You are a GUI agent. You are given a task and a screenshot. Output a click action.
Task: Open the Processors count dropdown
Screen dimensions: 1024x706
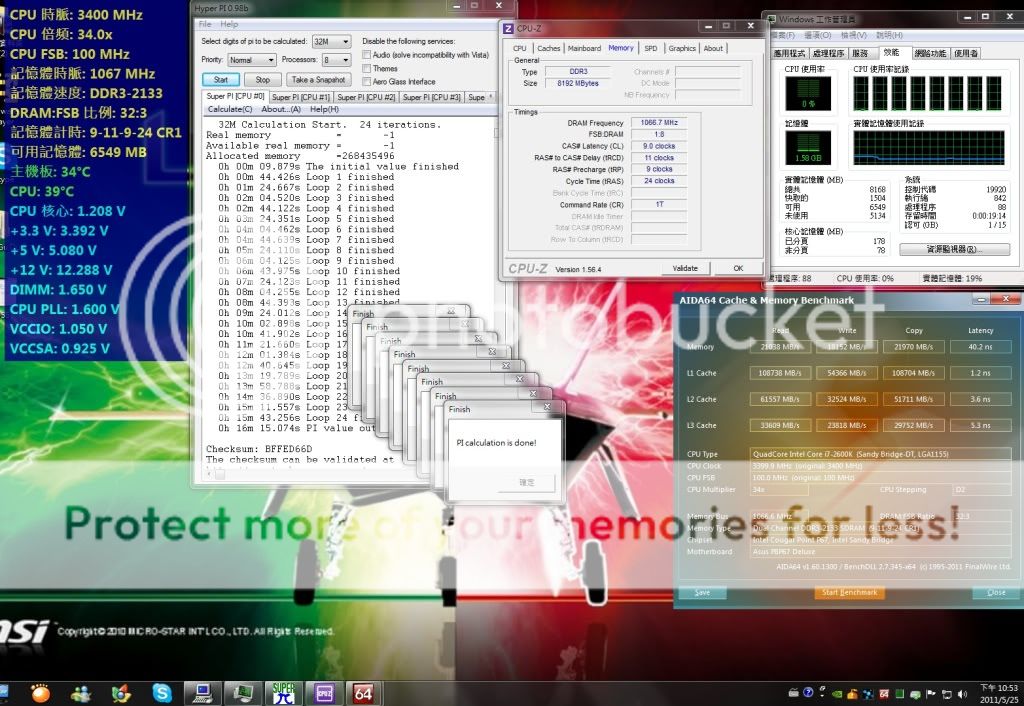[x=336, y=59]
